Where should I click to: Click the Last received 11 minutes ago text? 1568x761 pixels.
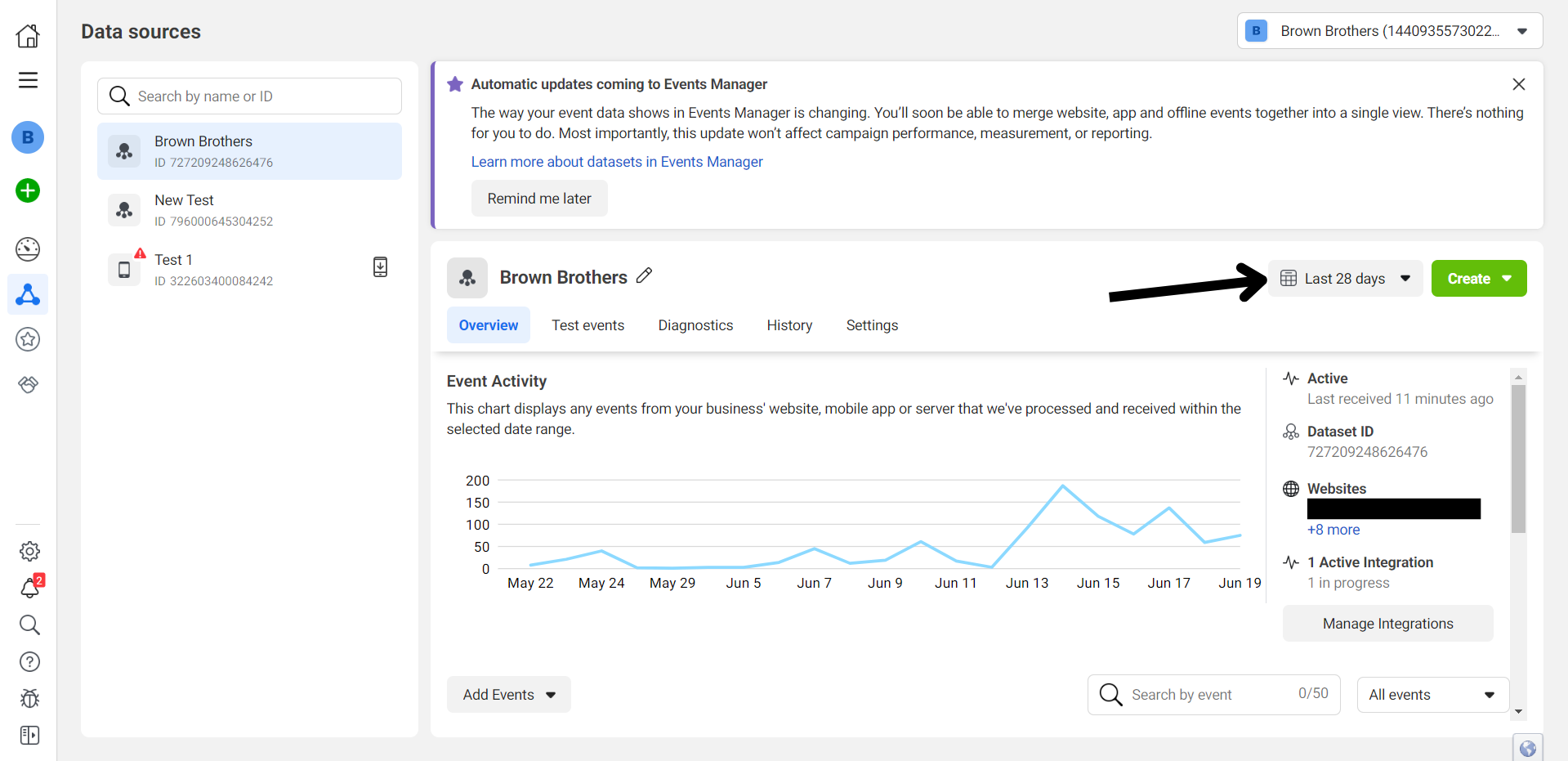1400,399
